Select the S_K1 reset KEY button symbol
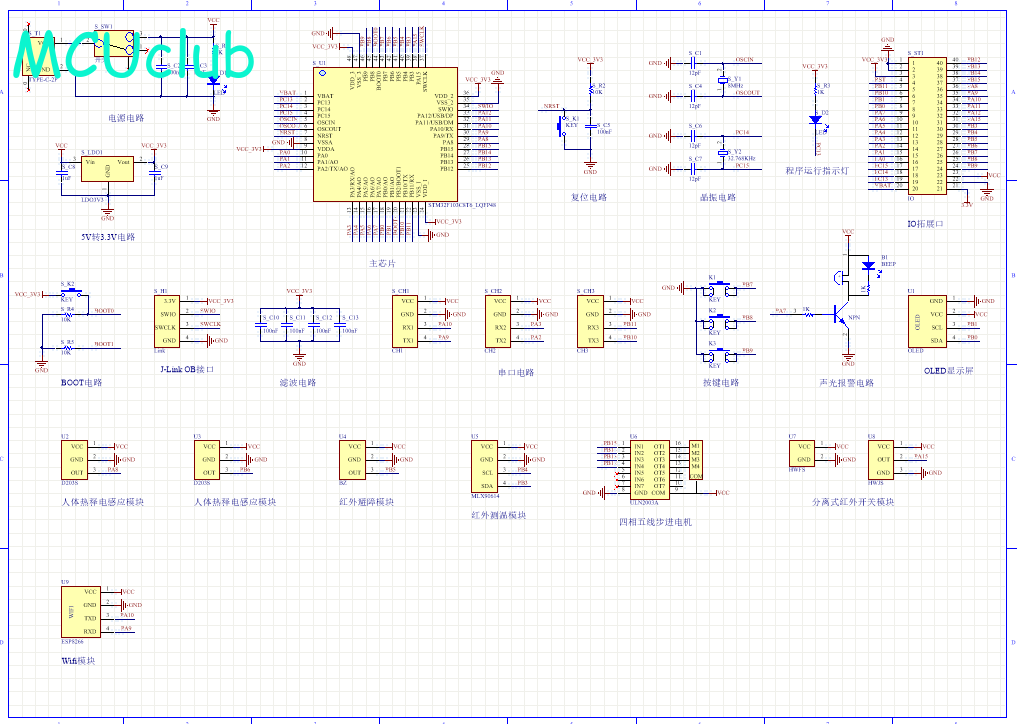This screenshot has width=1017, height=724. (x=563, y=125)
